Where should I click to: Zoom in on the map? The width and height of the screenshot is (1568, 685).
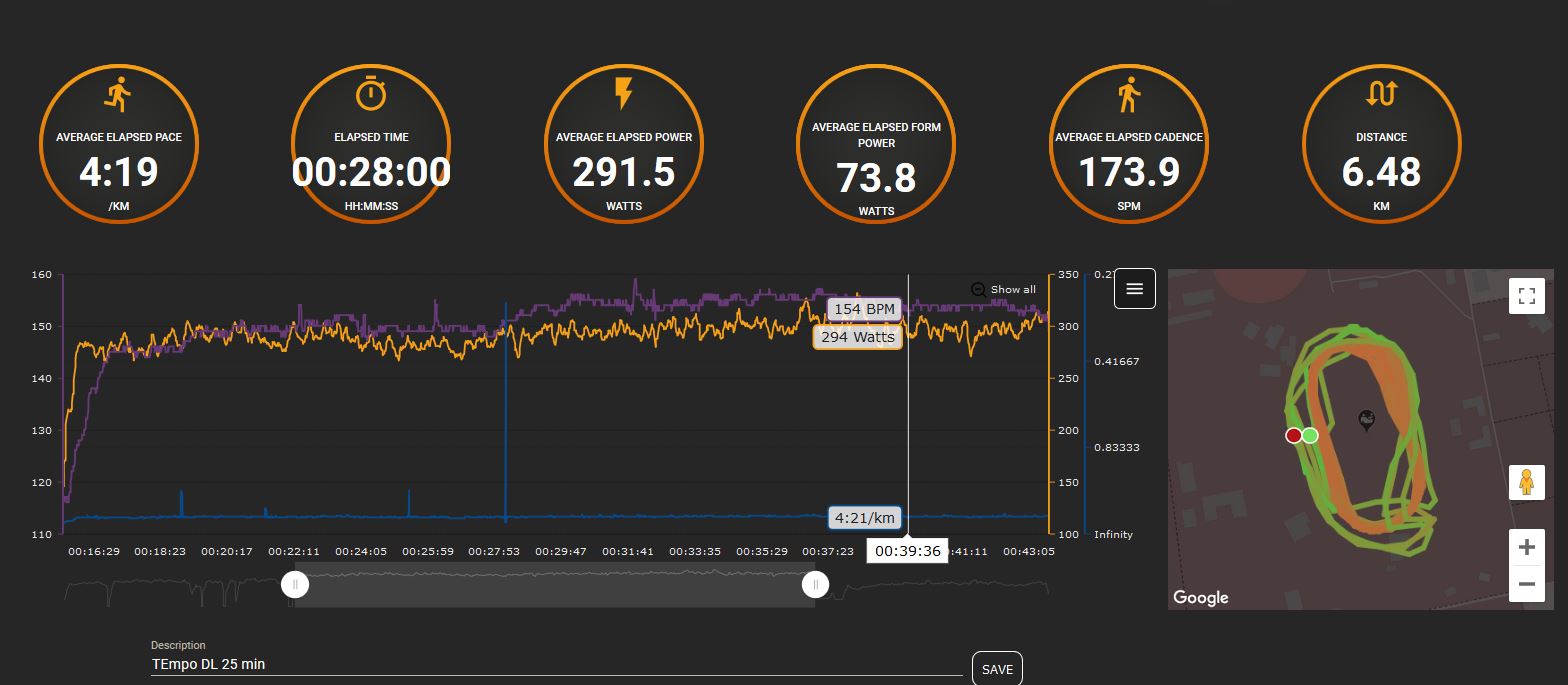[x=1526, y=548]
